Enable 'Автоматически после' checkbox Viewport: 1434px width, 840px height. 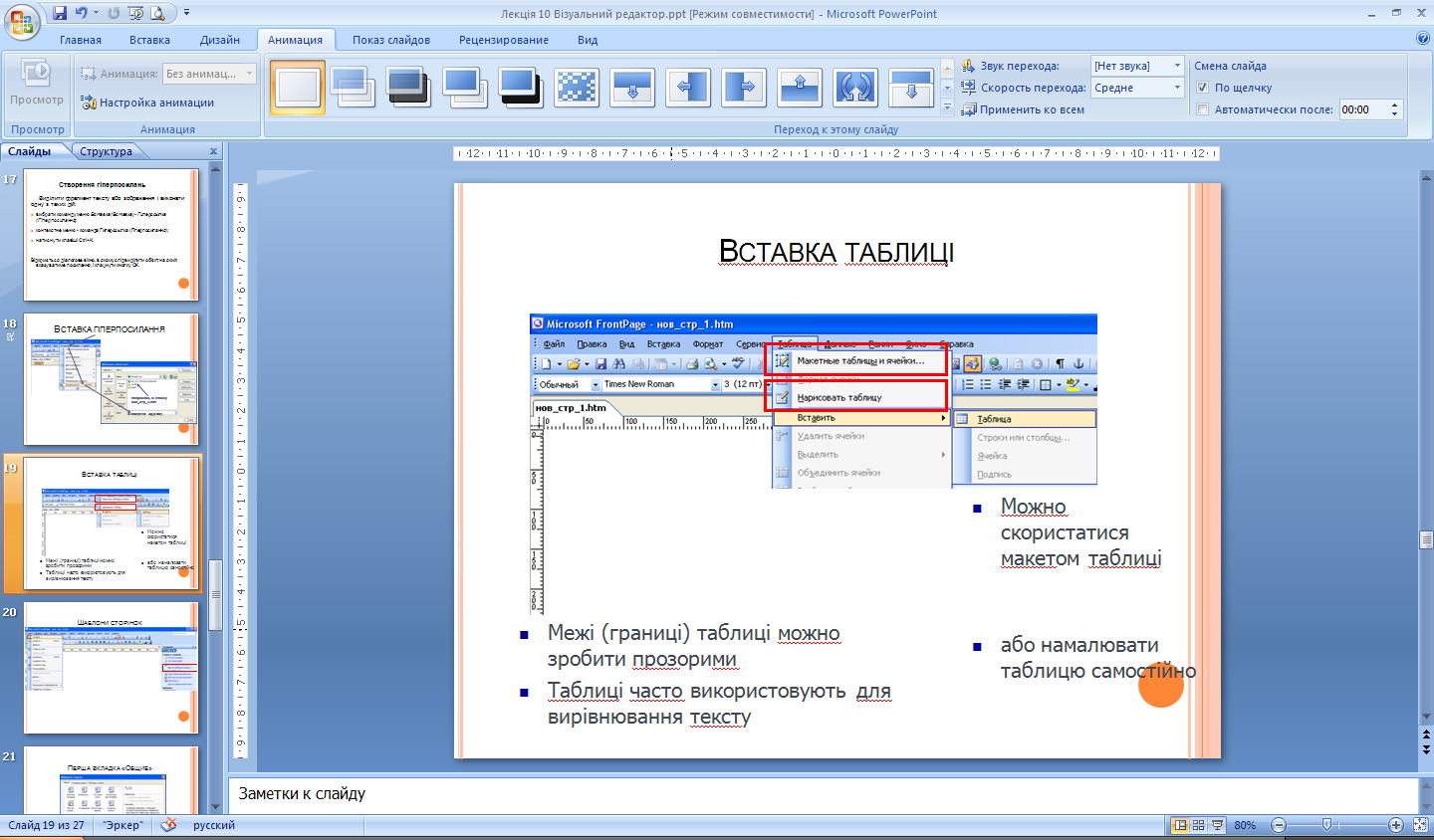(x=1202, y=109)
